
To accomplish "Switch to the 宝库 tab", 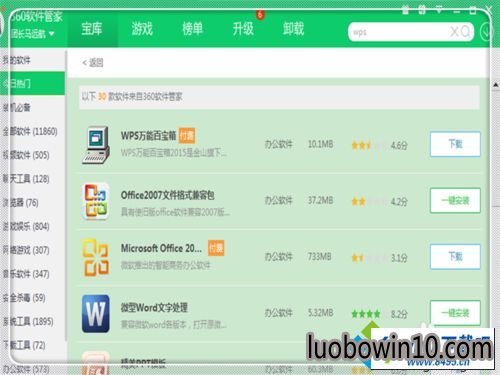I will point(92,29).
